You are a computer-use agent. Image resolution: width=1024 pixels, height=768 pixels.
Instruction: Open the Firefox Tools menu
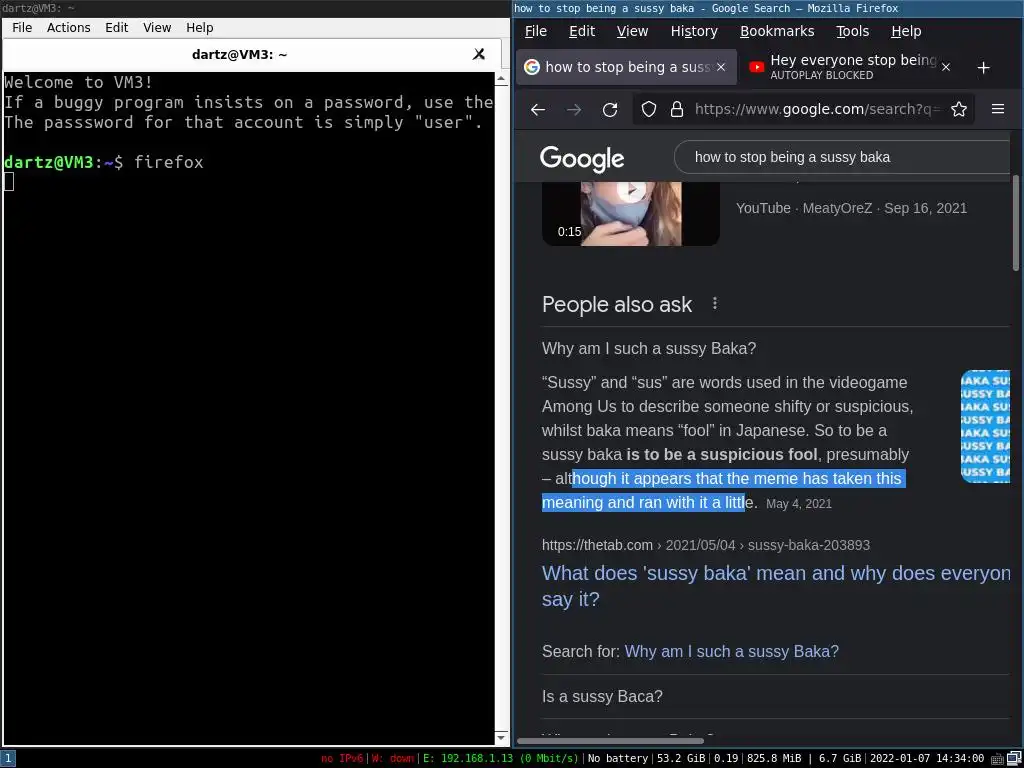(852, 31)
